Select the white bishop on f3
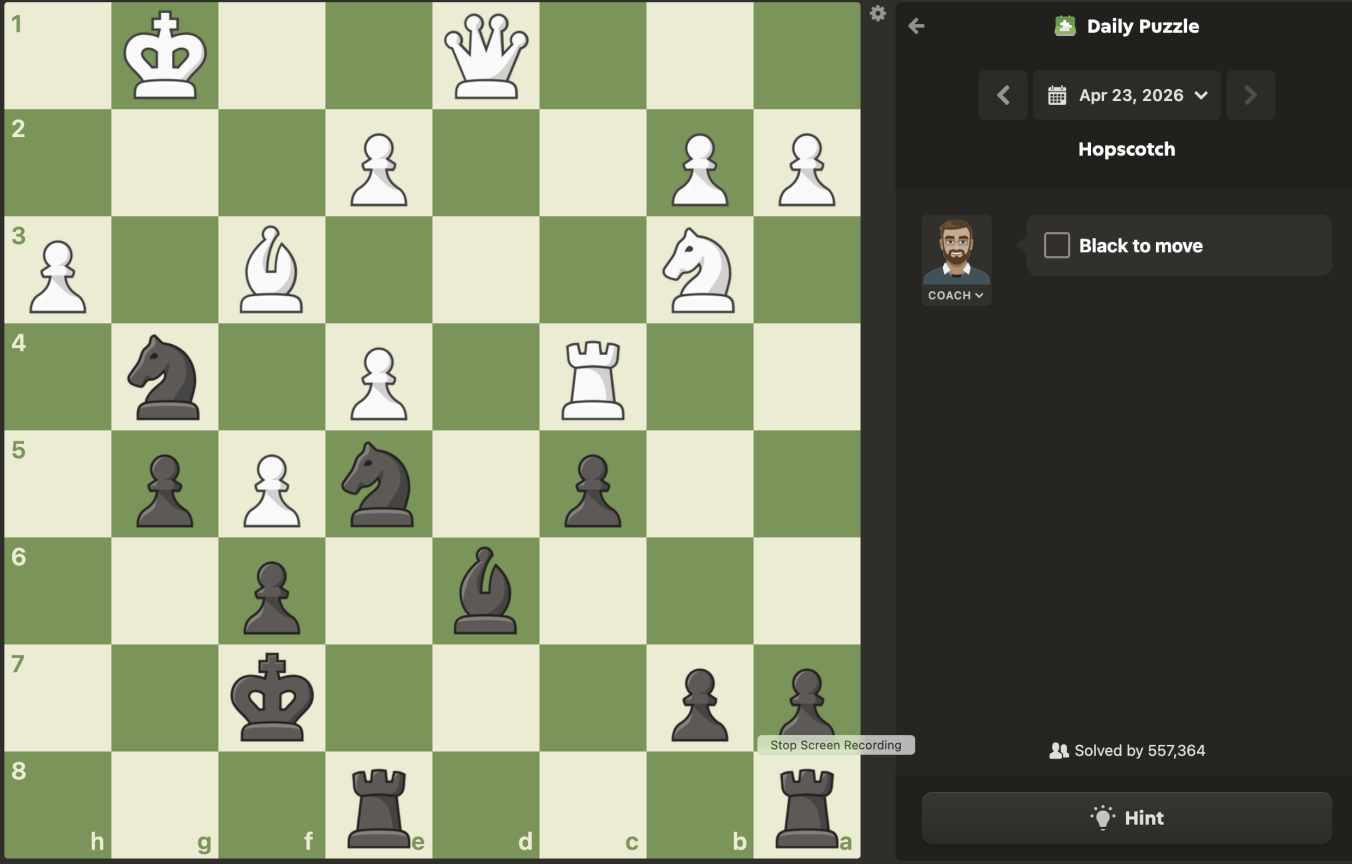This screenshot has height=864, width=1352. click(x=272, y=270)
